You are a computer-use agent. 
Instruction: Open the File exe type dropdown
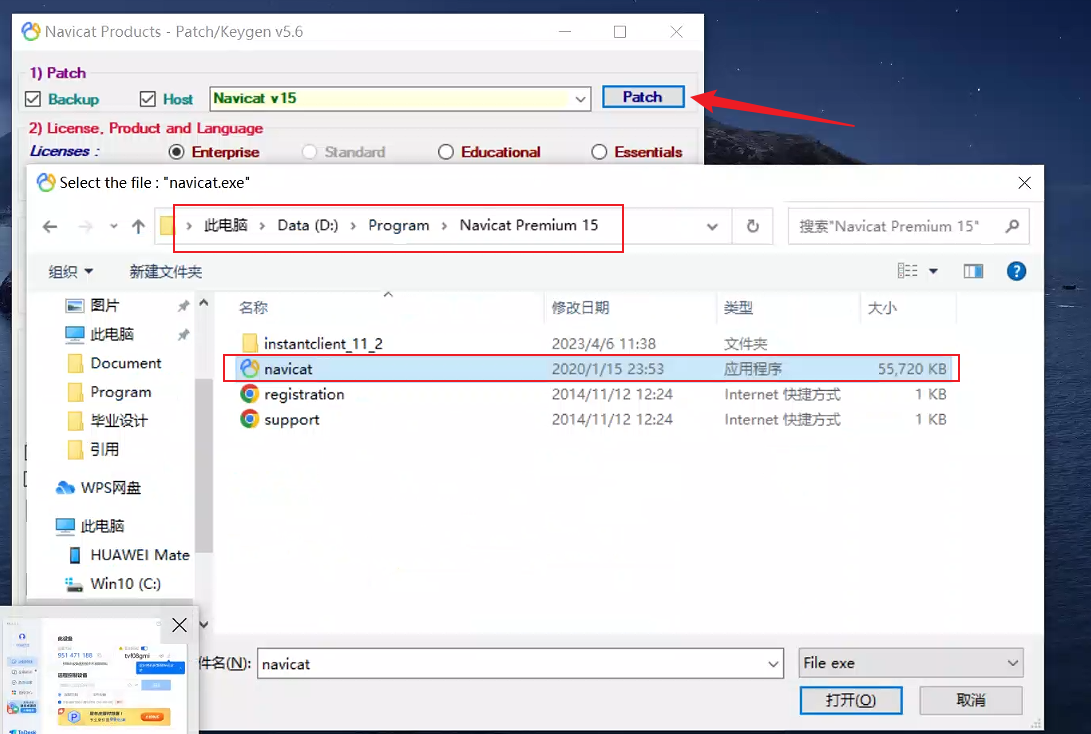pyautogui.click(x=911, y=663)
